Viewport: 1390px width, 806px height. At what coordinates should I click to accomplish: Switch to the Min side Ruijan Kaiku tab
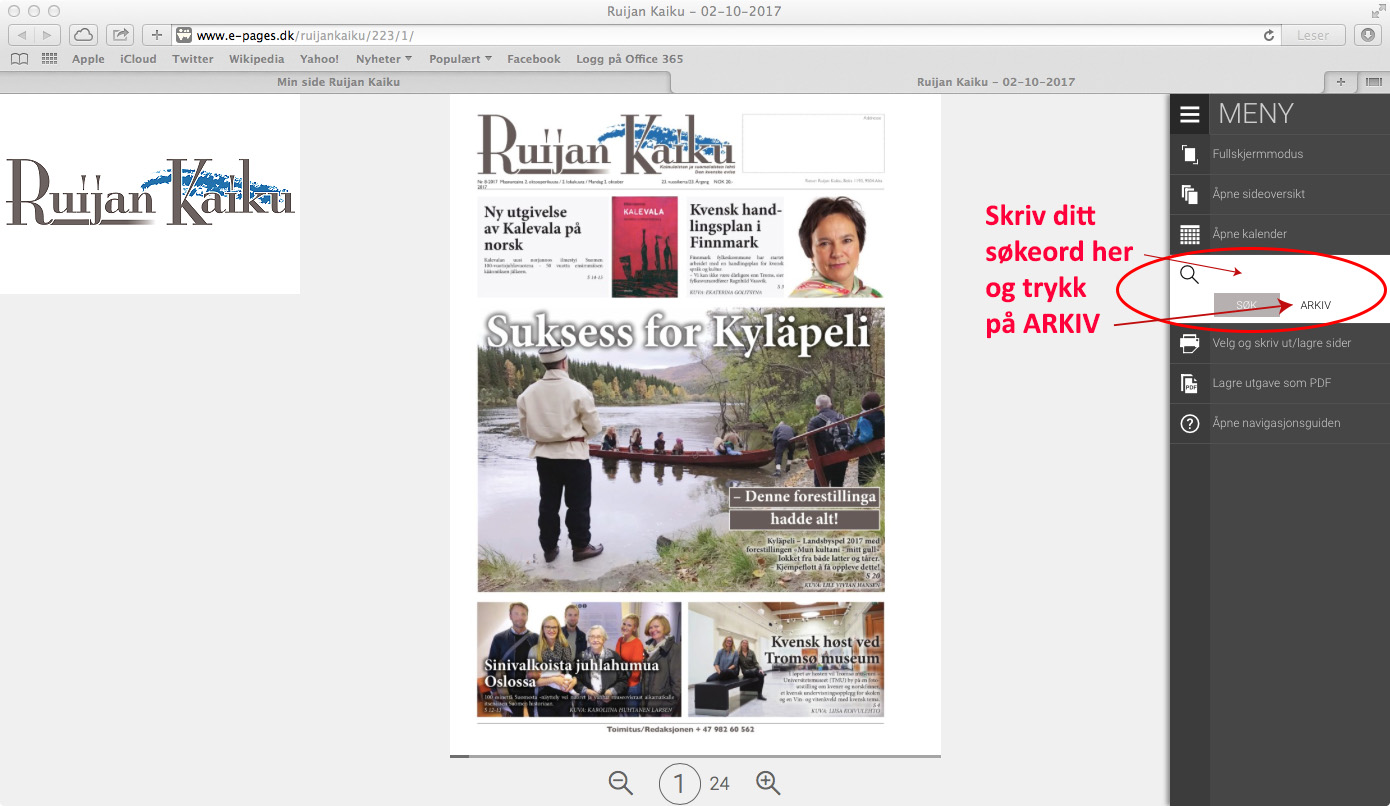click(x=338, y=82)
